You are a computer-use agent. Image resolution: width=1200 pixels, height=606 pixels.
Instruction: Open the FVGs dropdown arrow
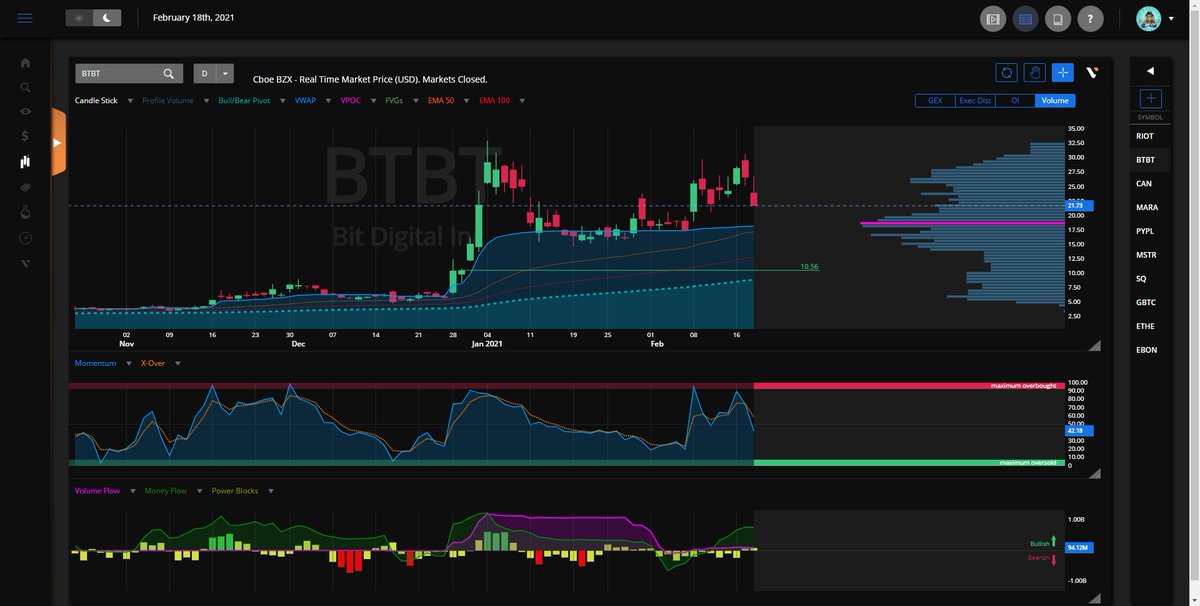point(415,101)
